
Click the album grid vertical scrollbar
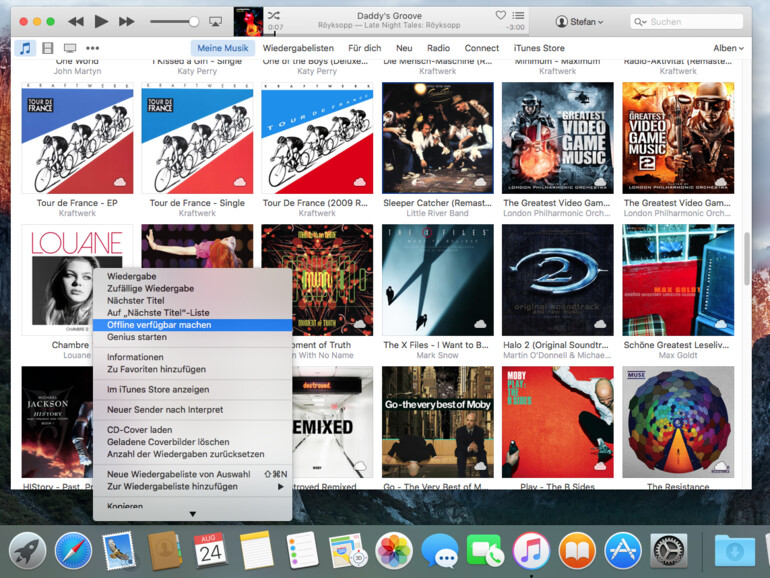(x=747, y=259)
